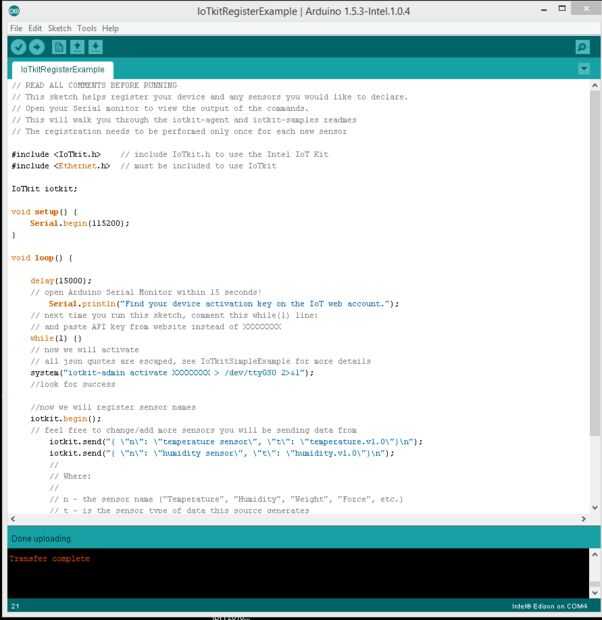Maximize the Arduino window
The width and height of the screenshot is (602, 620).
click(562, 8)
